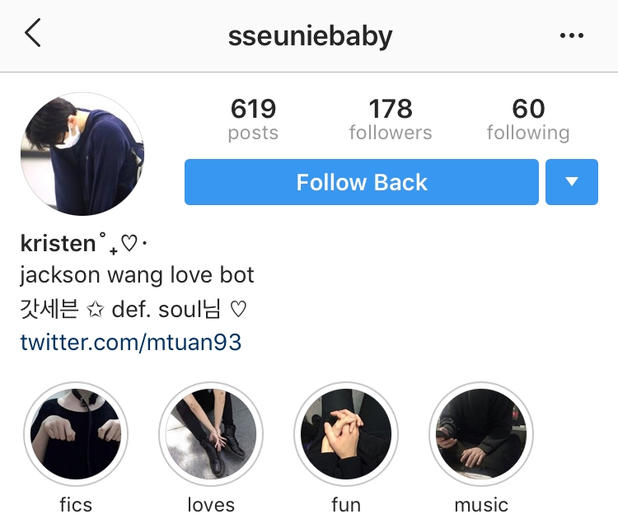Open the fun story highlight
Image resolution: width=618 pixels, height=528 pixels.
point(346,433)
